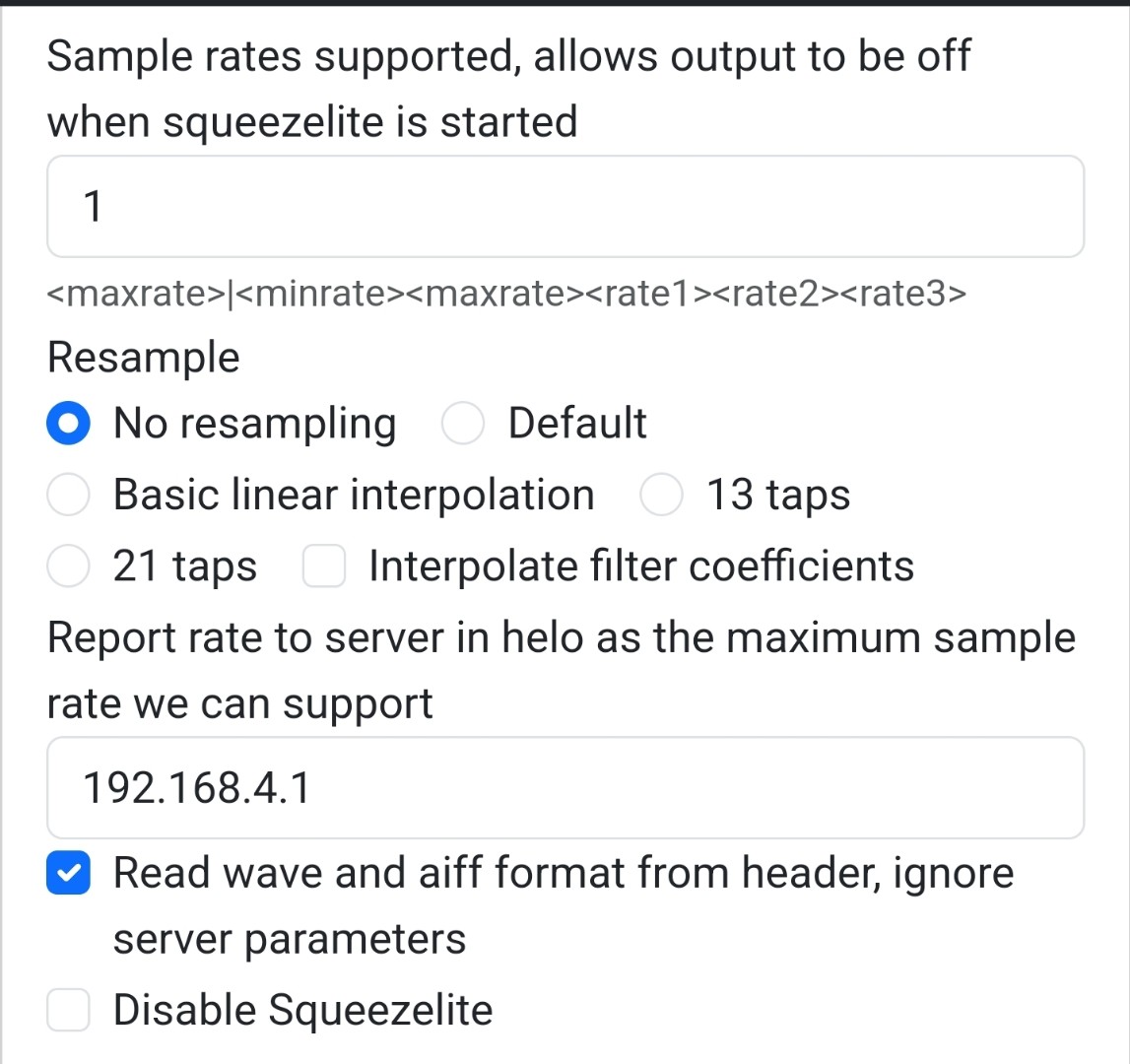This screenshot has width=1130, height=1064.
Task: Click the "No resampling" label text
Action: click(254, 424)
